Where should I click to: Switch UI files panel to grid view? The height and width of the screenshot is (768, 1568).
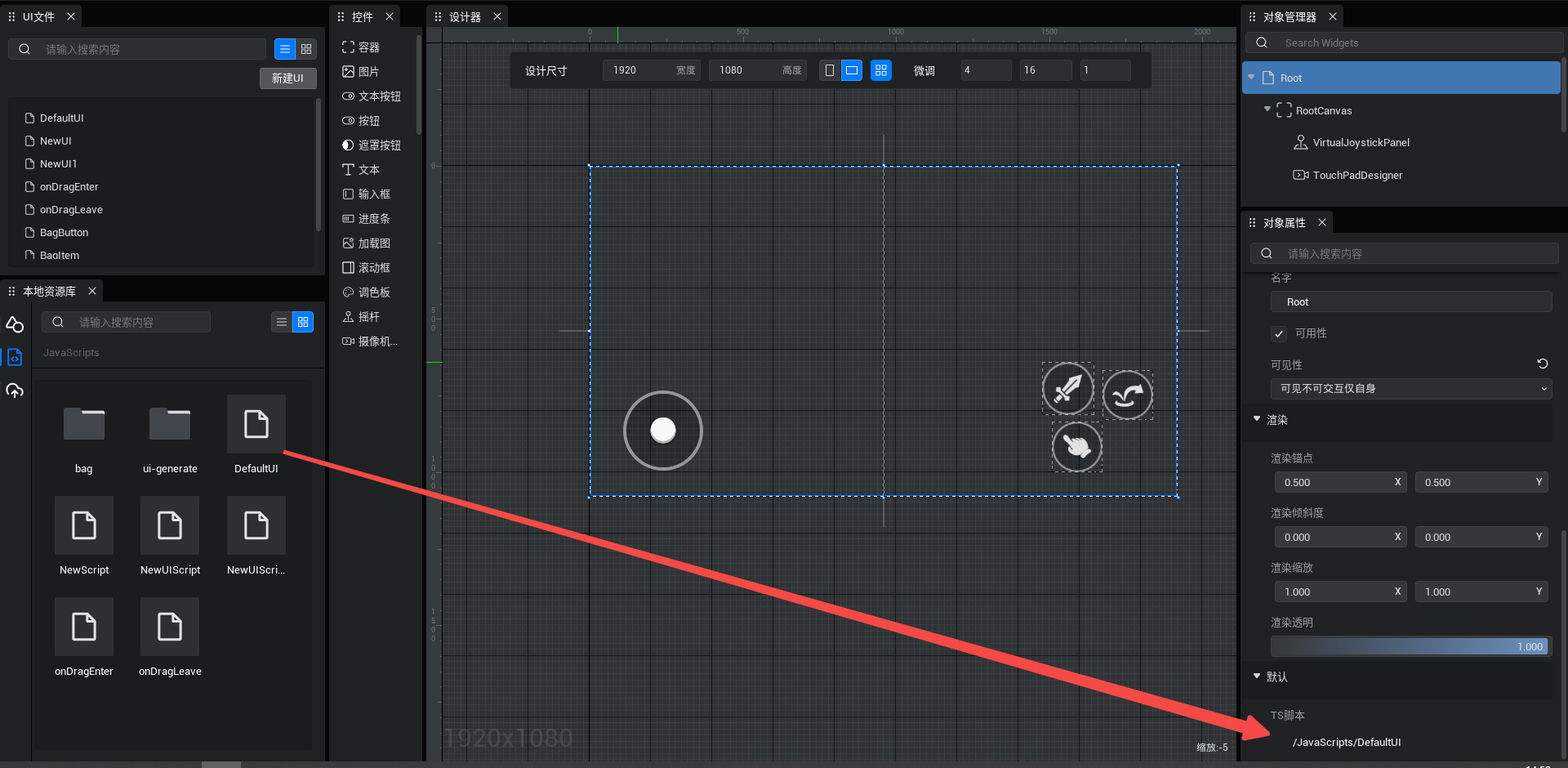[306, 49]
